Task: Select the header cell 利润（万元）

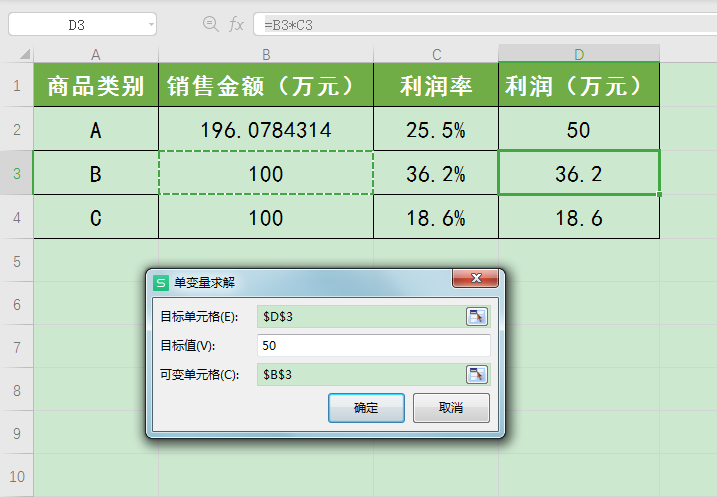Action: 579,85
